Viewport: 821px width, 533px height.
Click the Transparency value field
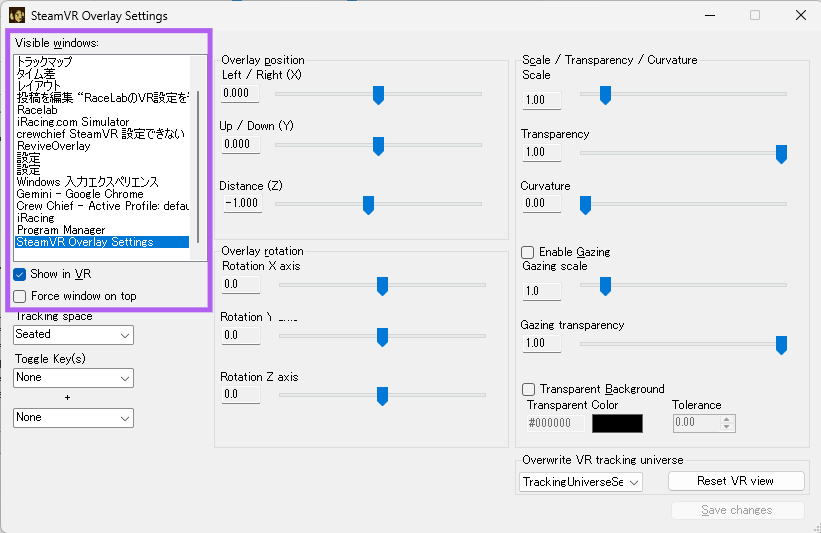click(541, 152)
